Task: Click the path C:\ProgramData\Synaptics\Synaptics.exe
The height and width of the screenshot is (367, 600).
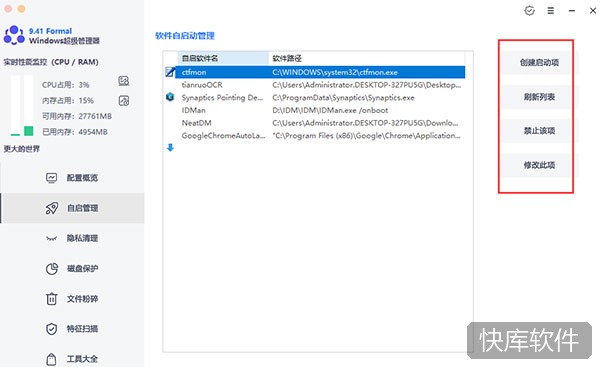Action: 343,98
